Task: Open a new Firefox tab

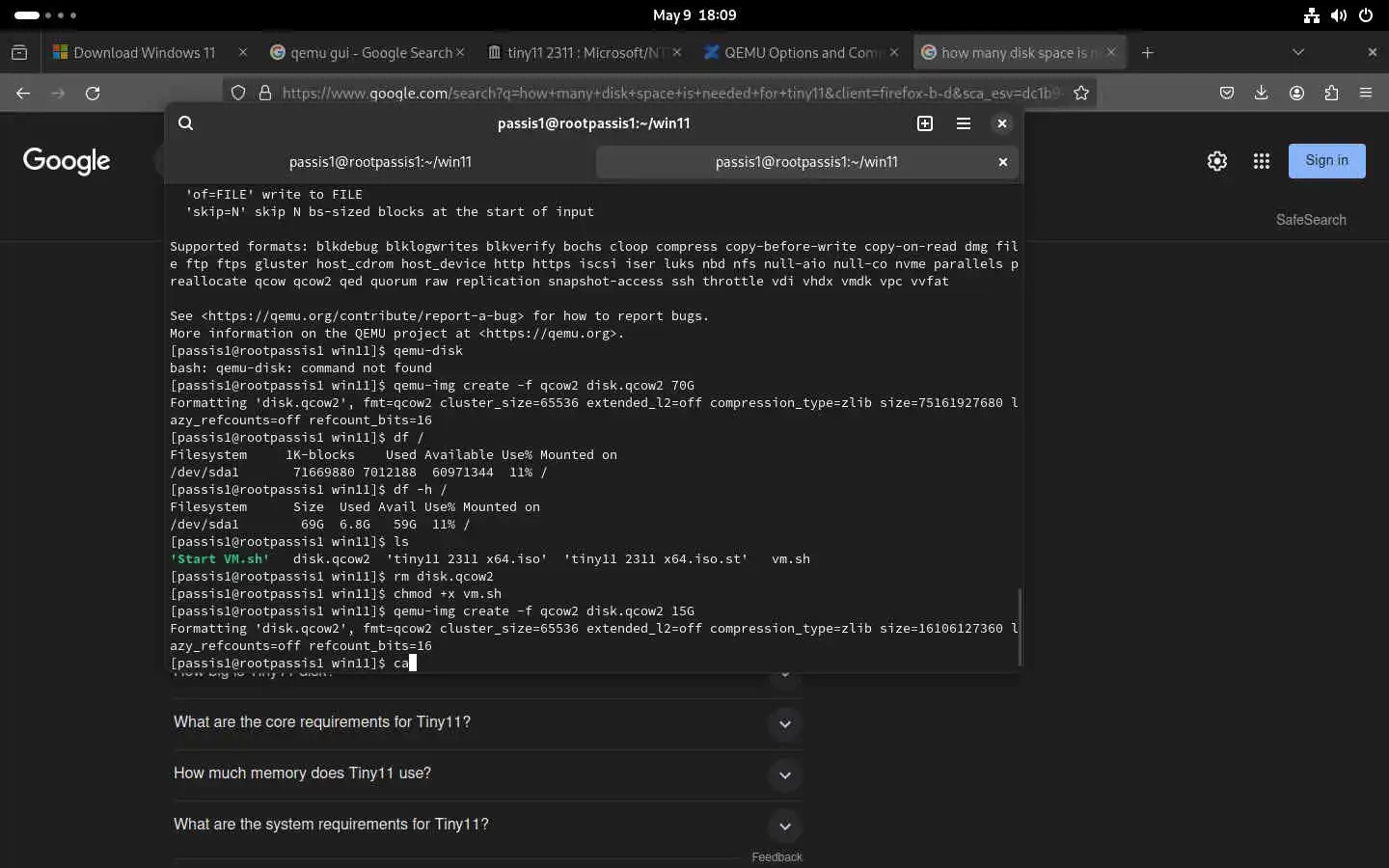Action: point(1147,53)
